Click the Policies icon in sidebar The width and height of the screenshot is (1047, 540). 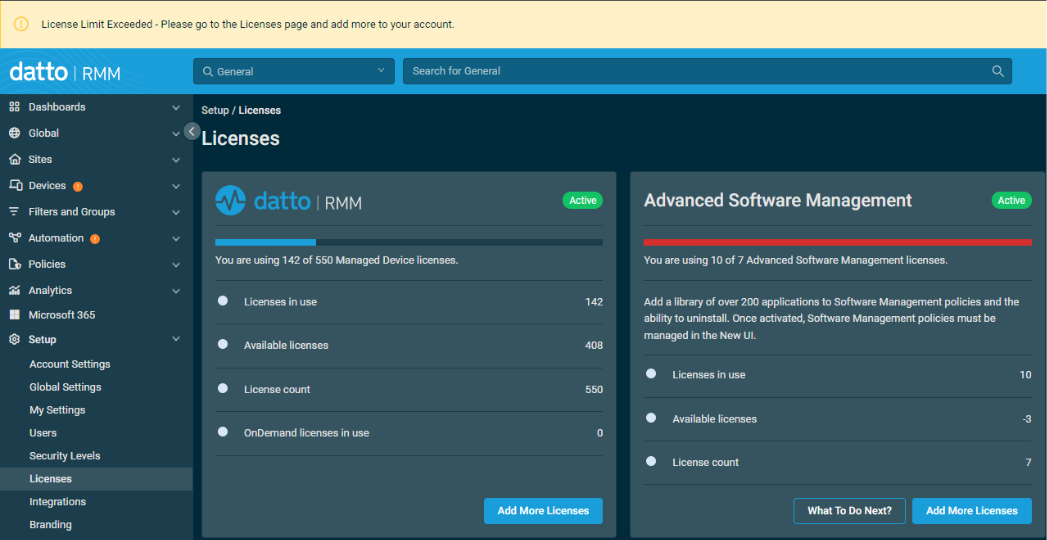(x=15, y=264)
